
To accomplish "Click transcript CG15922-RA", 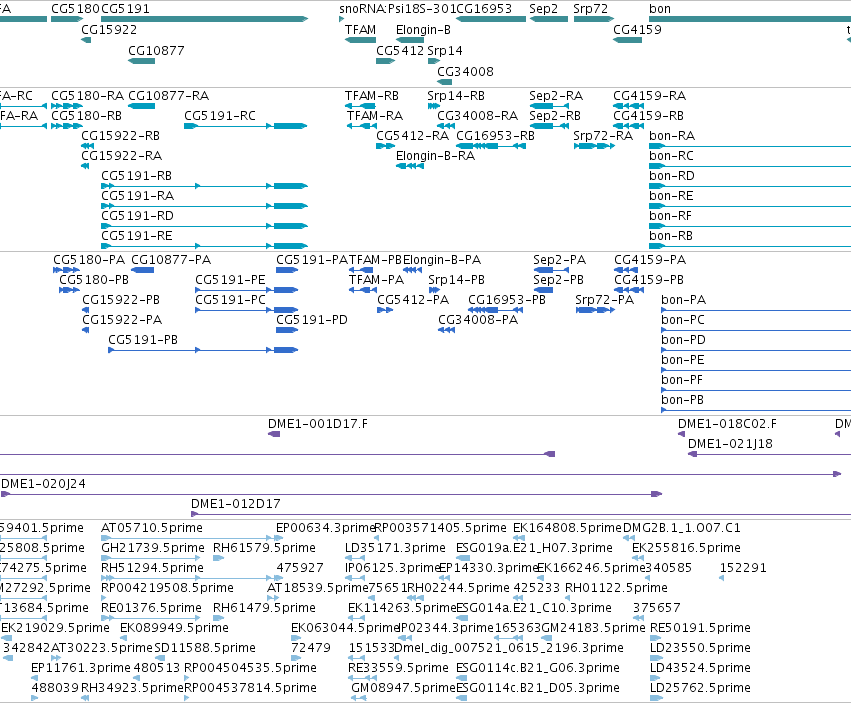I will pyautogui.click(x=85, y=166).
